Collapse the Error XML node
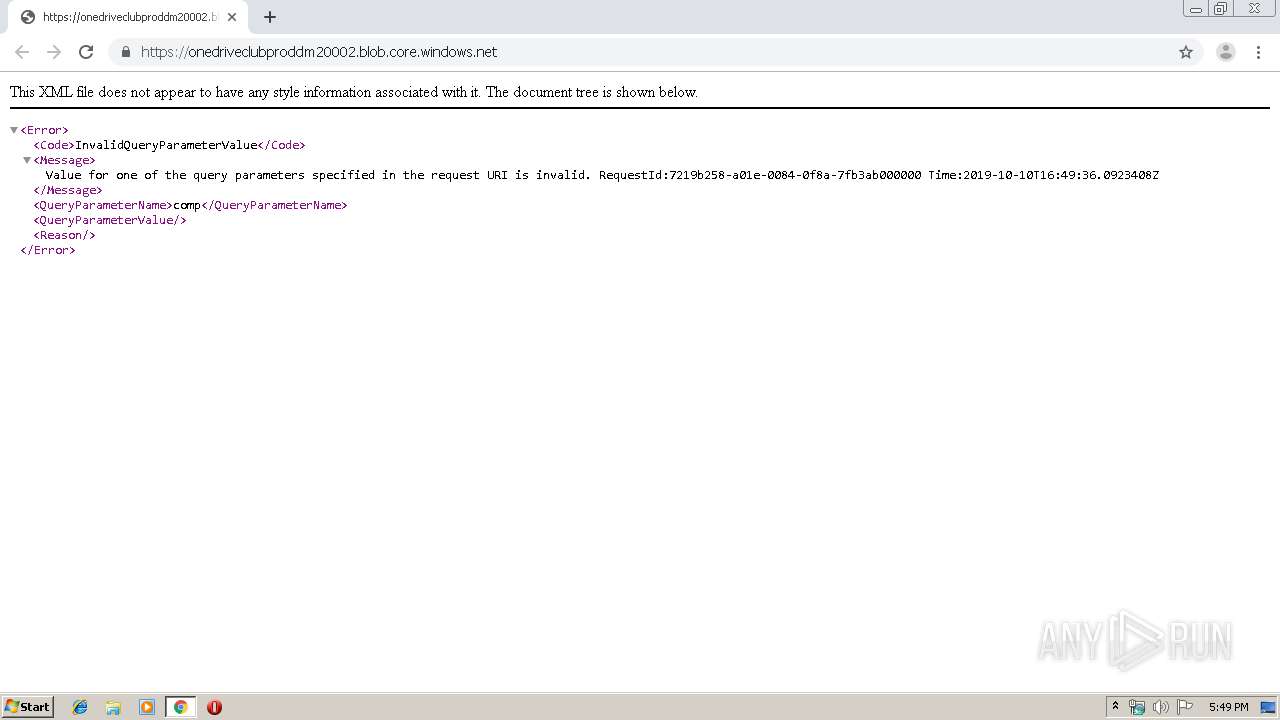The width and height of the screenshot is (1280, 720). (x=14, y=130)
